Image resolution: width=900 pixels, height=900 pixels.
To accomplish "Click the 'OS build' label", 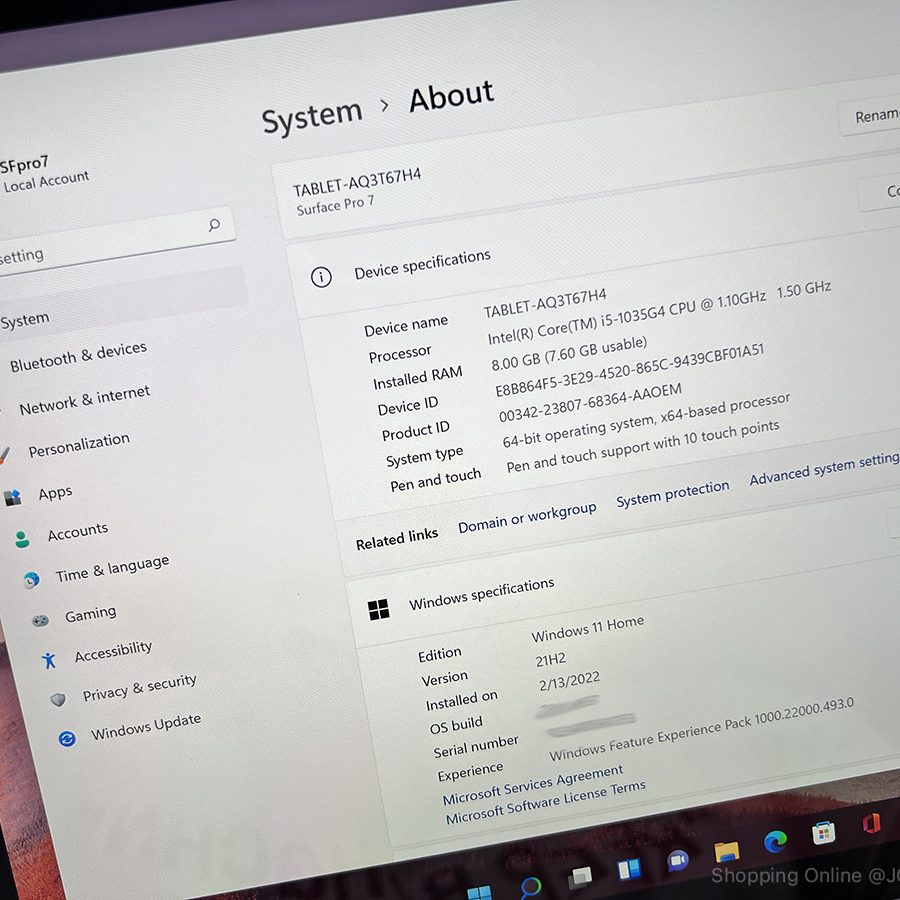I will (456, 726).
